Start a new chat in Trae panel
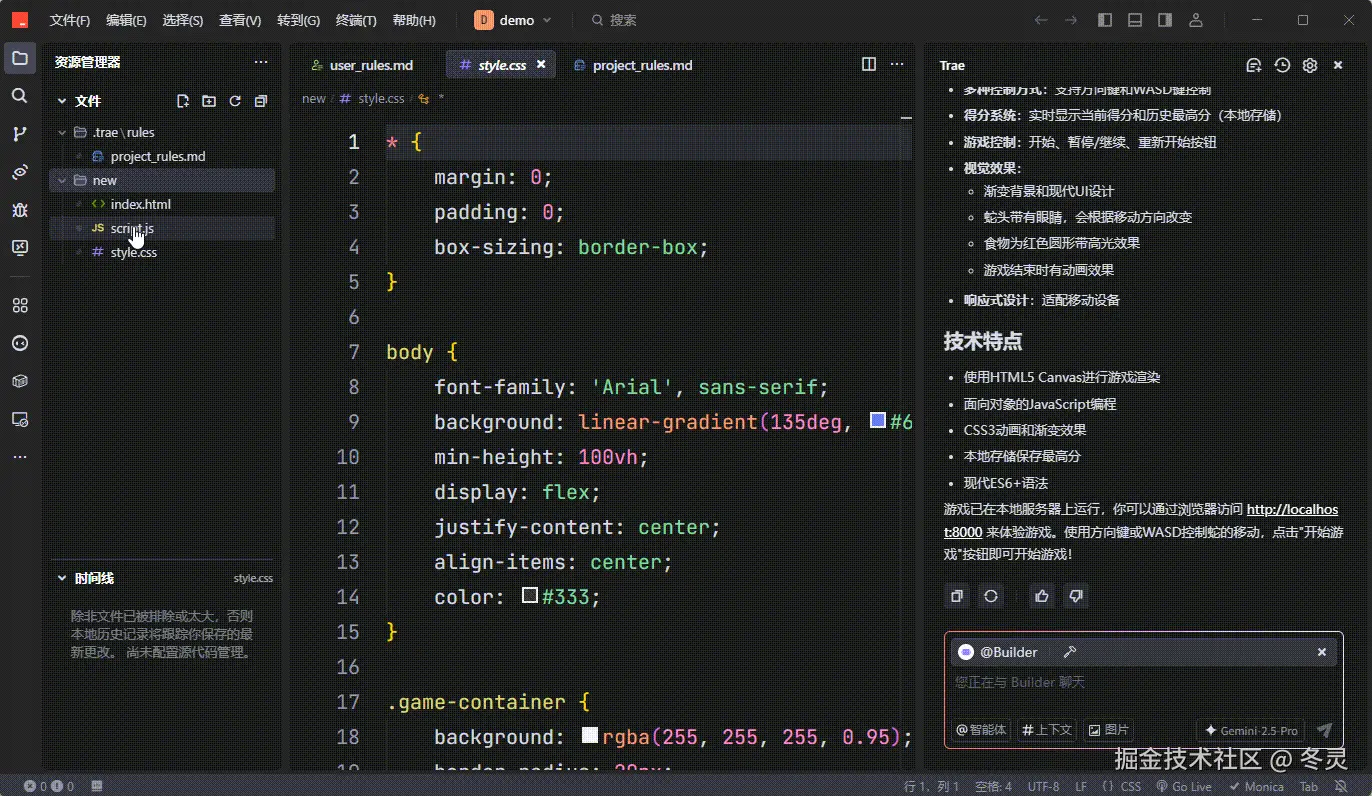The height and width of the screenshot is (796, 1372). click(x=1254, y=65)
